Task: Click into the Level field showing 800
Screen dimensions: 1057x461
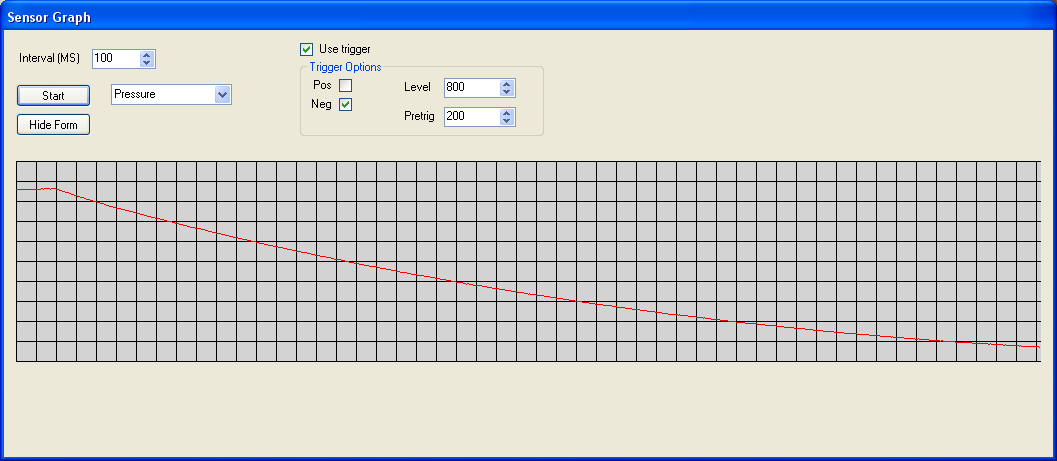Action: coord(472,88)
